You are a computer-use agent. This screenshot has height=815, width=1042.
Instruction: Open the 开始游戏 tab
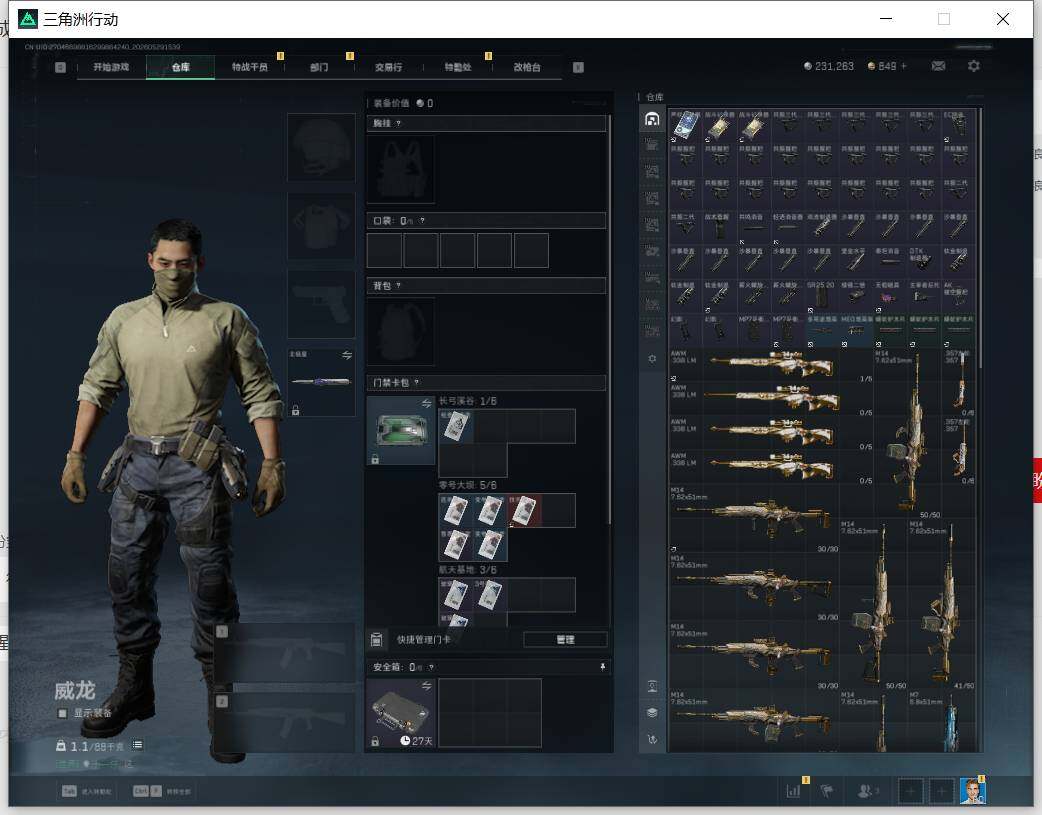click(111, 67)
